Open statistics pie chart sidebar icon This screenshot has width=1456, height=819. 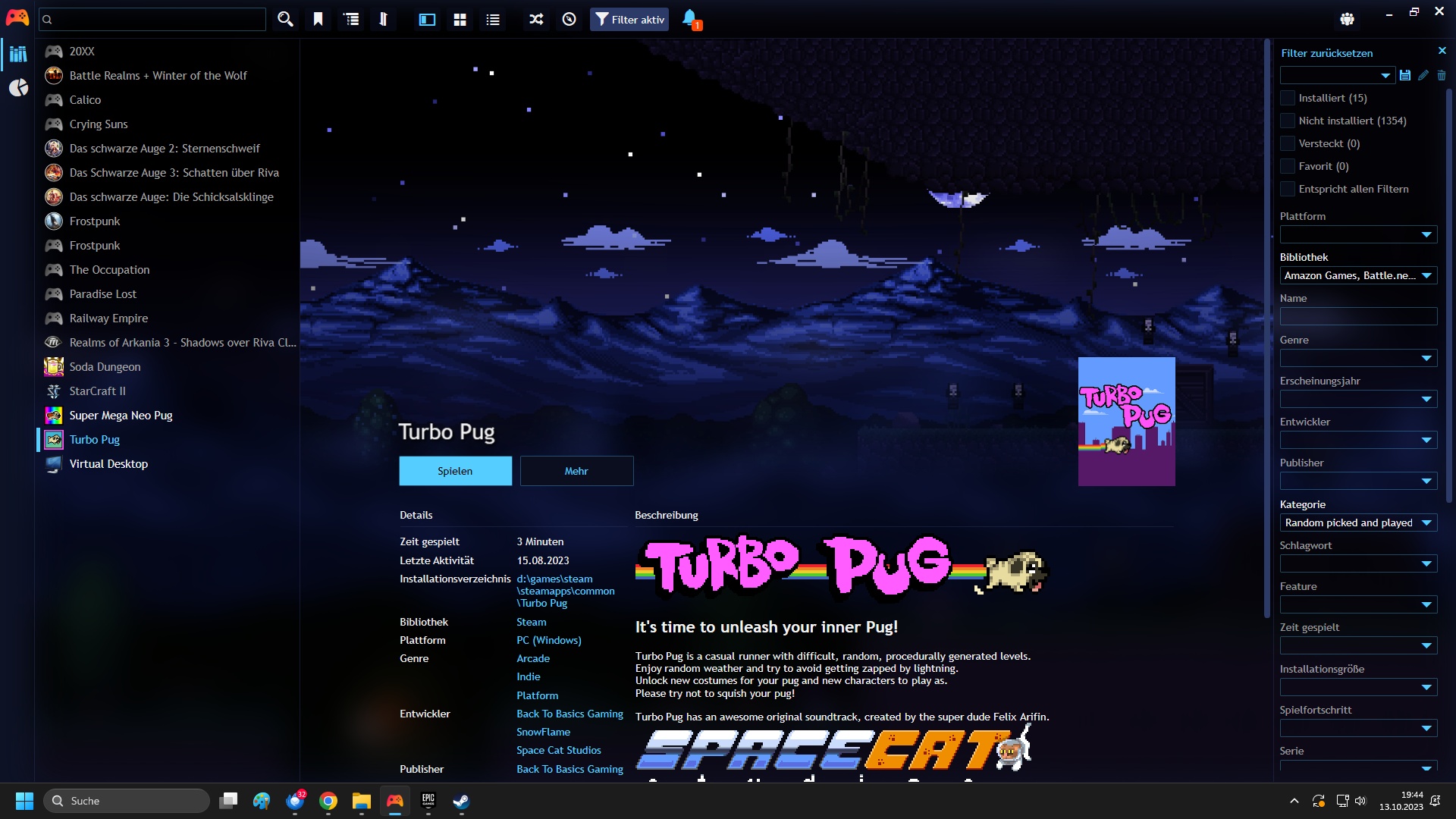click(18, 88)
